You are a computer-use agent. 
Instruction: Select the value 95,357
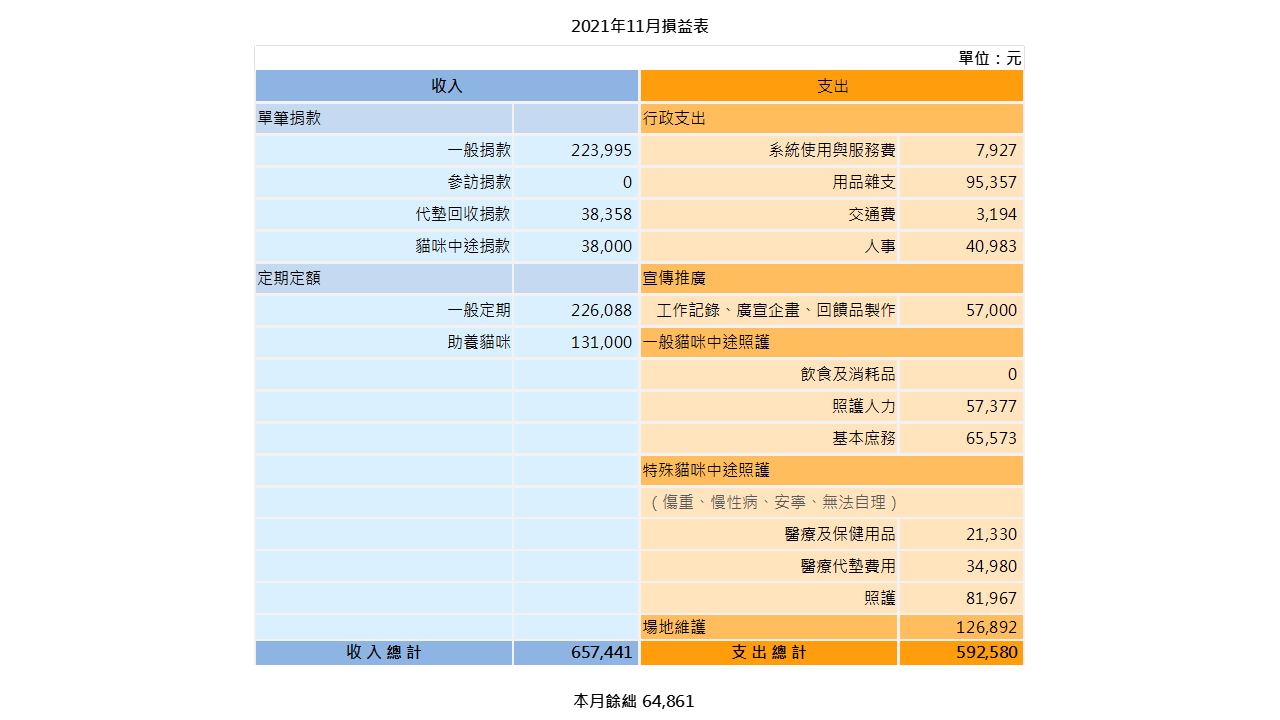click(992, 182)
